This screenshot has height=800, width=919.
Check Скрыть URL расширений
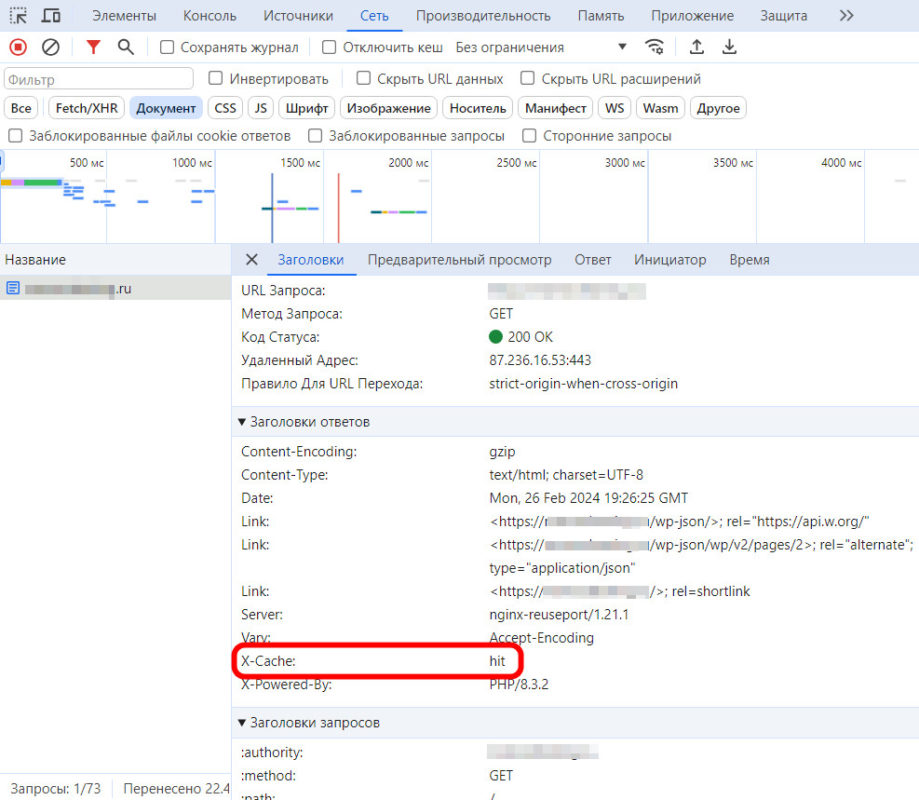tap(527, 78)
